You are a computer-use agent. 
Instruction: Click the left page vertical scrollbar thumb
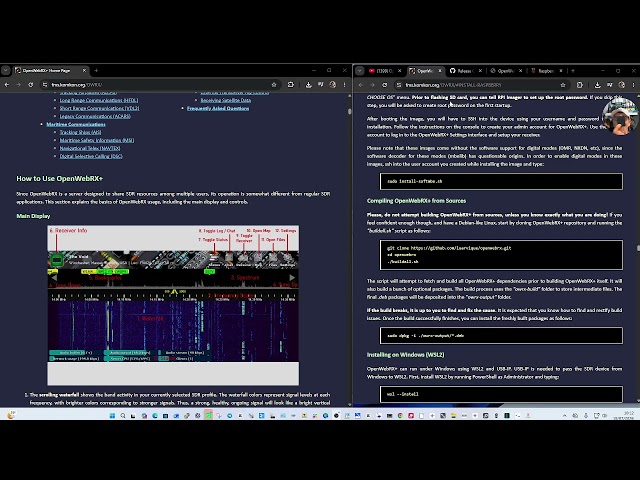349,111
